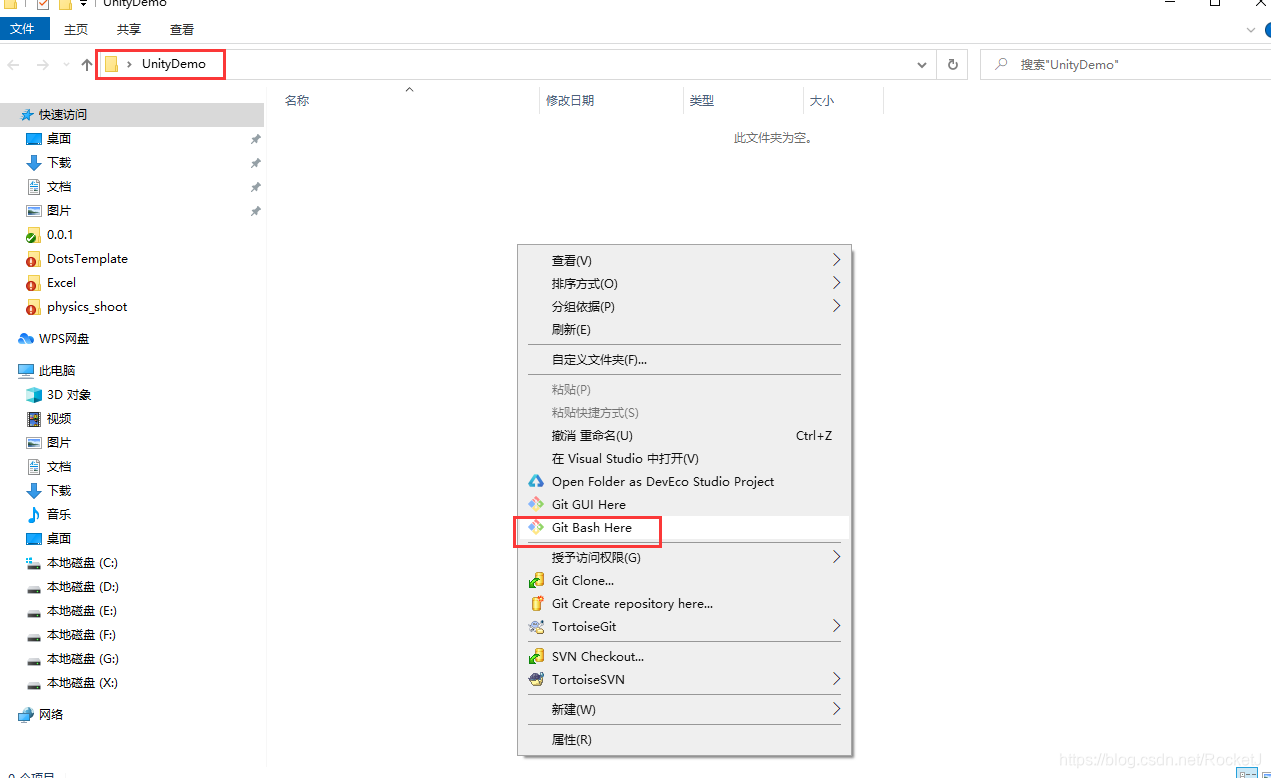The image size is (1271, 778).
Task: Click the 视频 folder icon
Action: [x=34, y=419]
